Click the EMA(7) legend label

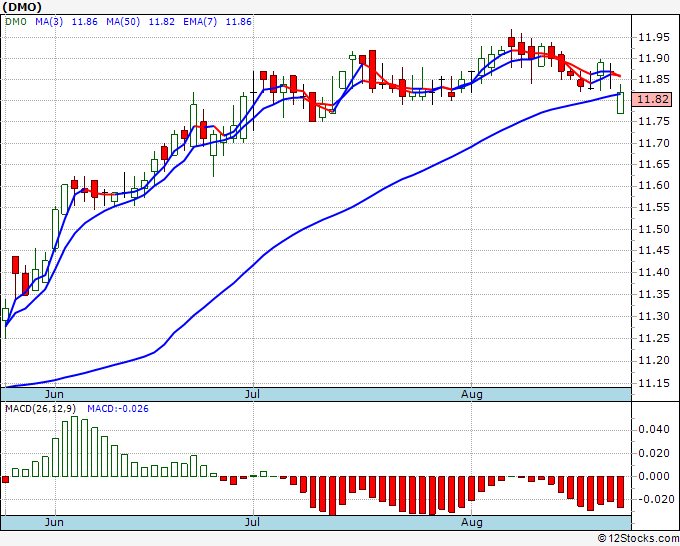[200, 22]
